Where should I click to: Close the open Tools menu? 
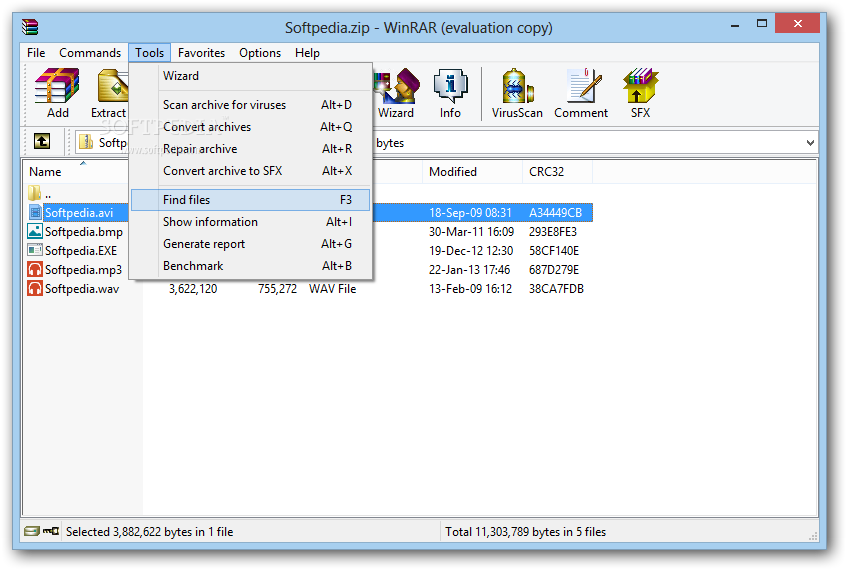click(x=149, y=52)
